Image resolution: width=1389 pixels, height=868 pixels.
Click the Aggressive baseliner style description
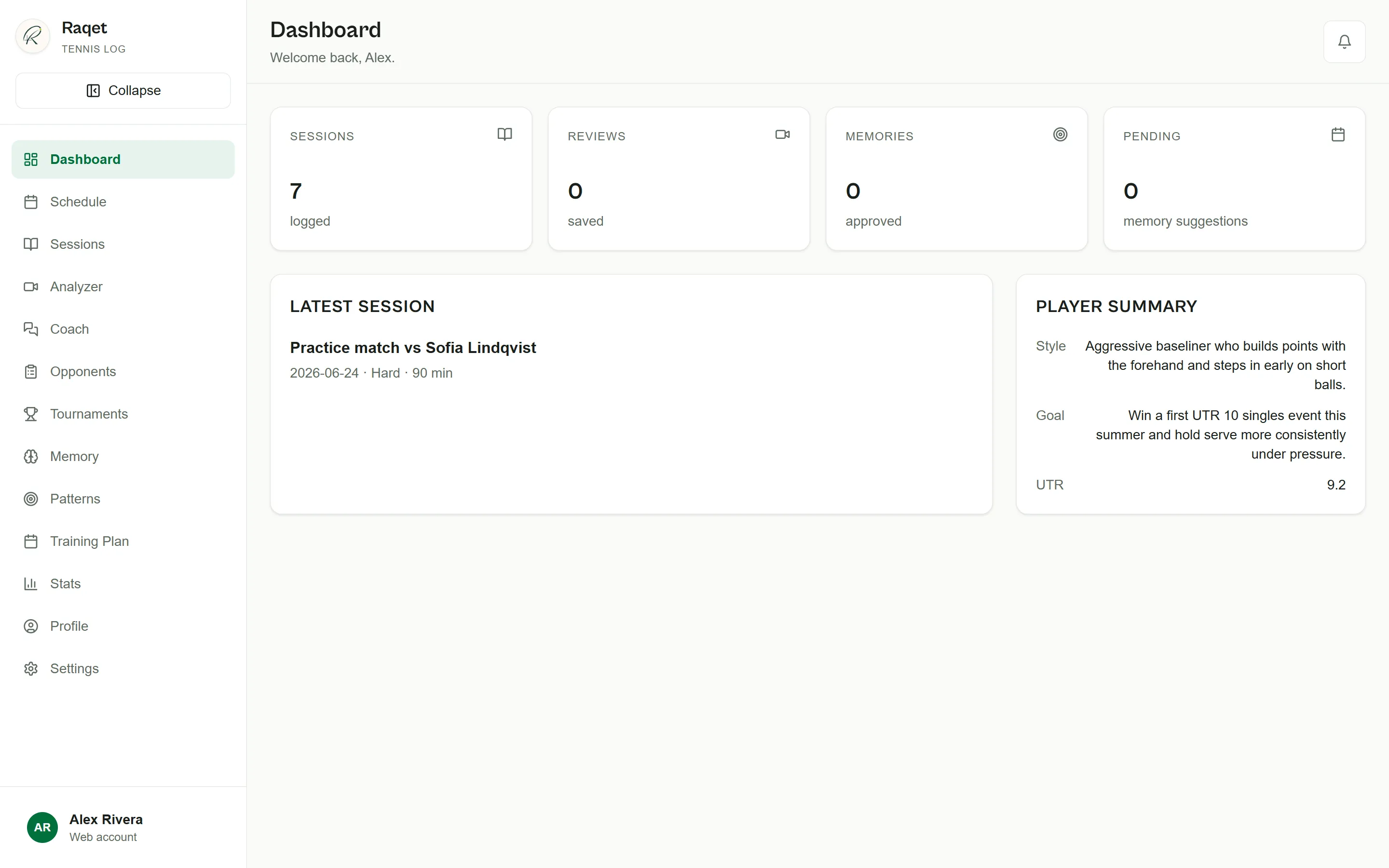pyautogui.click(x=1215, y=365)
